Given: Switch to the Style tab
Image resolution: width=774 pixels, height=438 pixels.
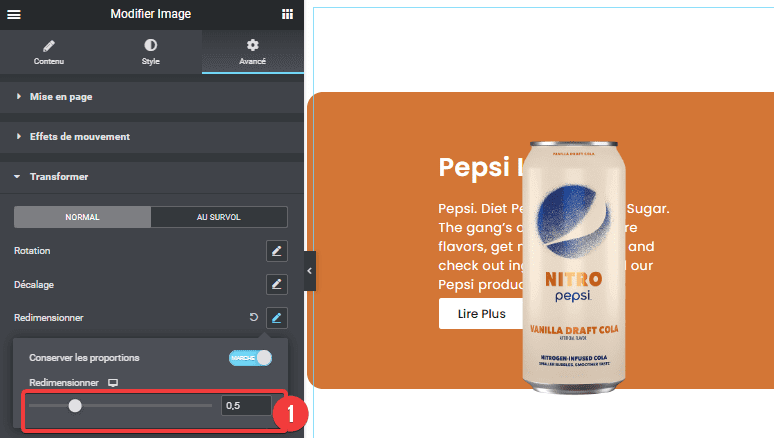Looking at the screenshot, I should (151, 52).
